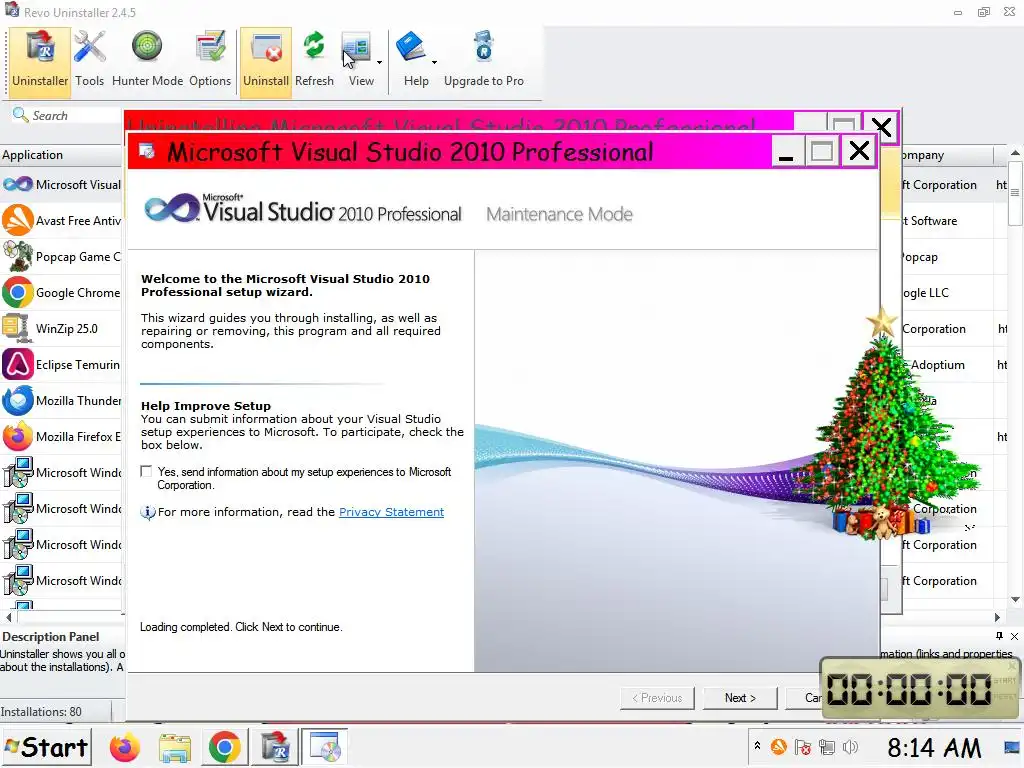
Task: Expand the View dropdown arrow
Action: click(379, 63)
